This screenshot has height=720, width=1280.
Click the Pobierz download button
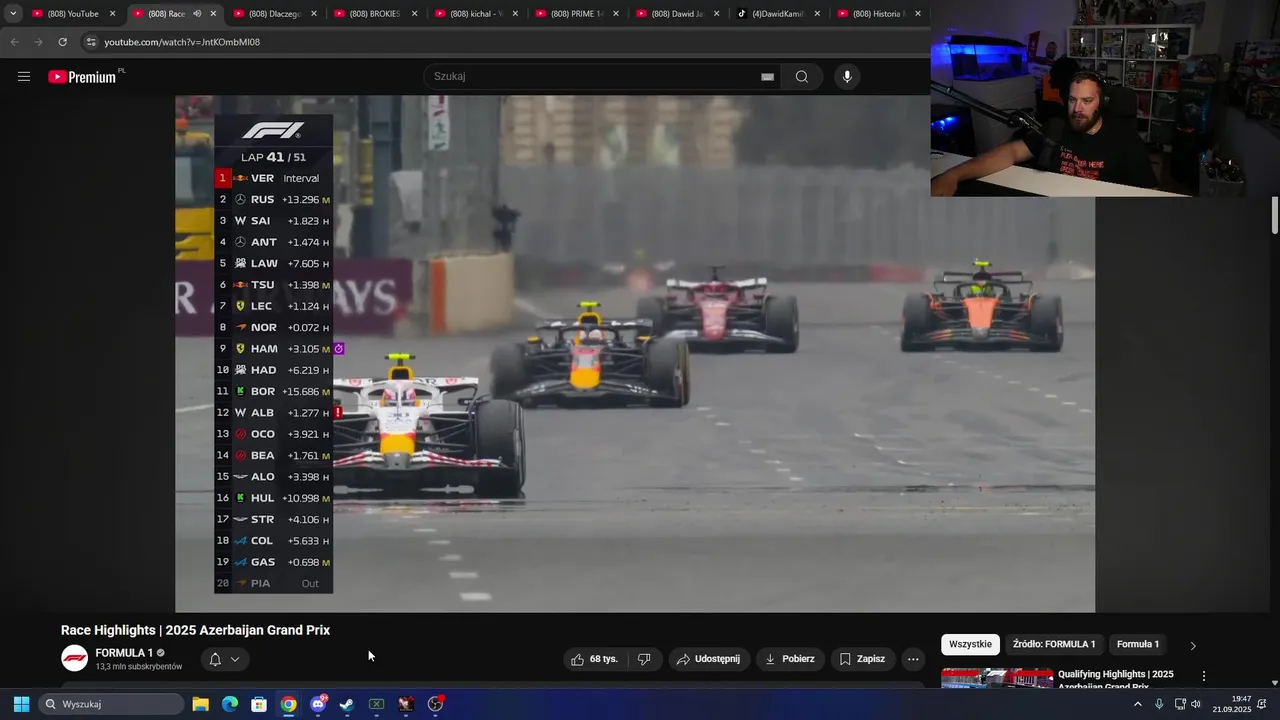click(x=790, y=659)
